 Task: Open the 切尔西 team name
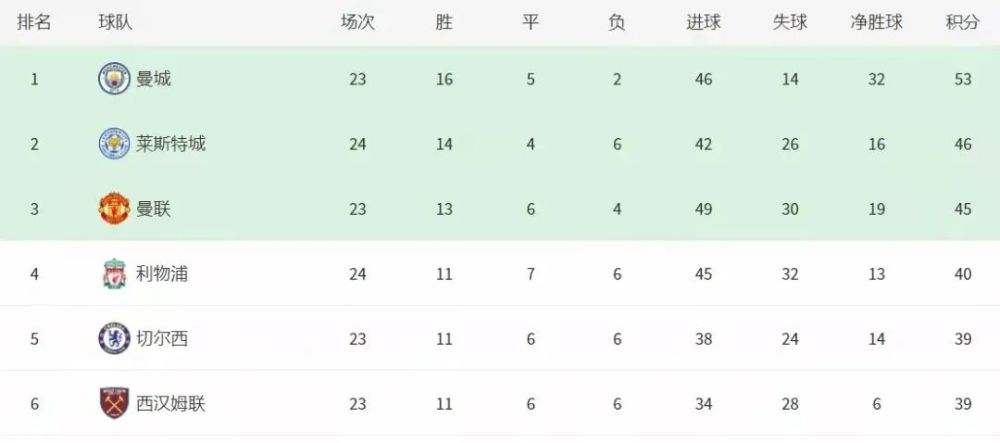162,338
